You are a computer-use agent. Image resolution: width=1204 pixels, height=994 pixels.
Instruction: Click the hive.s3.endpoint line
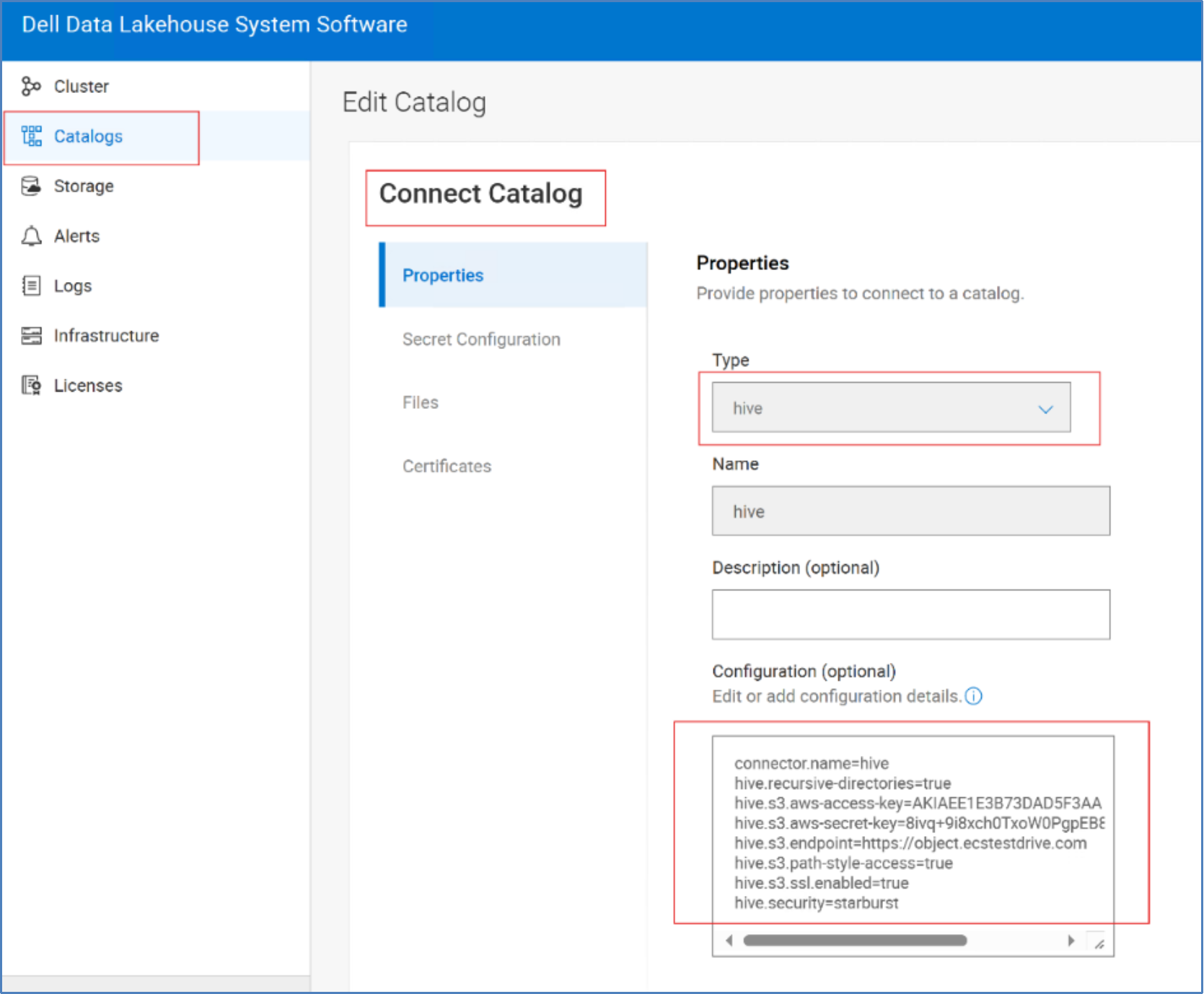(x=910, y=843)
